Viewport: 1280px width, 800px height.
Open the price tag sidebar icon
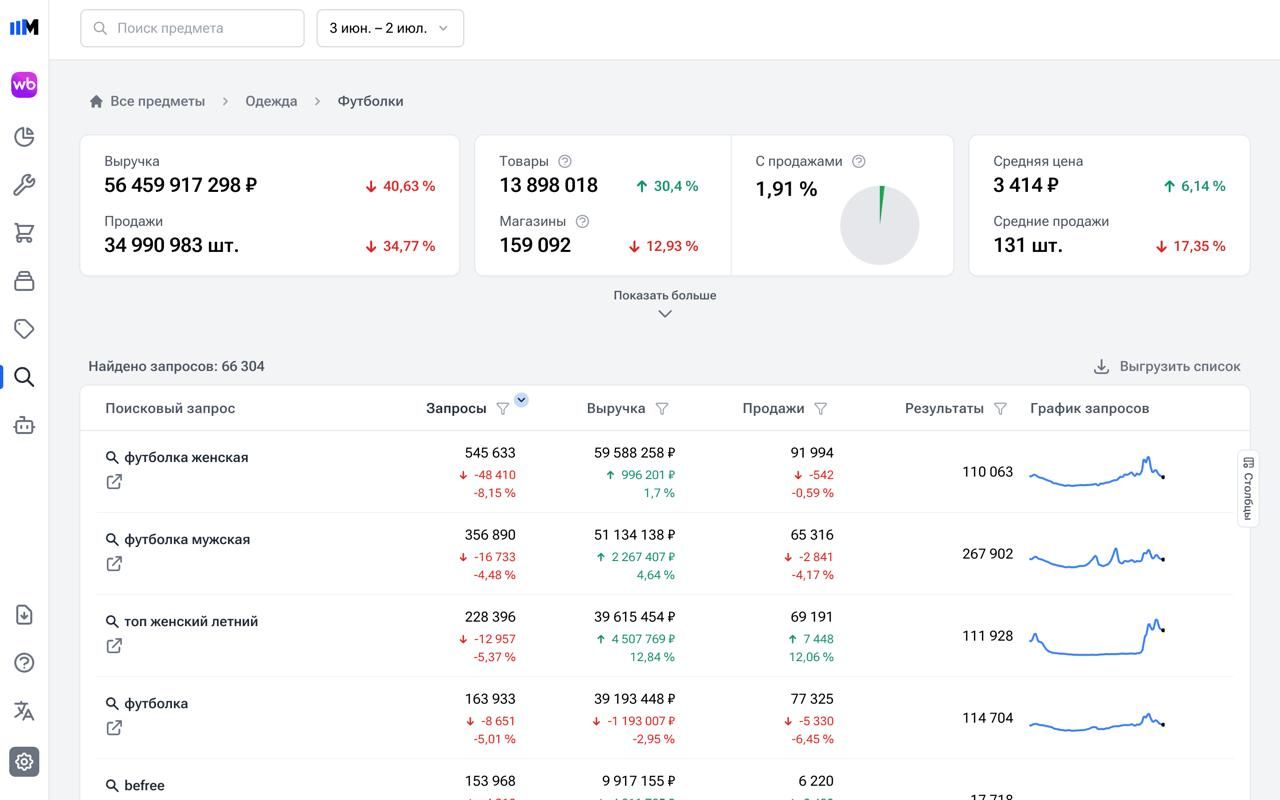pyautogui.click(x=24, y=329)
